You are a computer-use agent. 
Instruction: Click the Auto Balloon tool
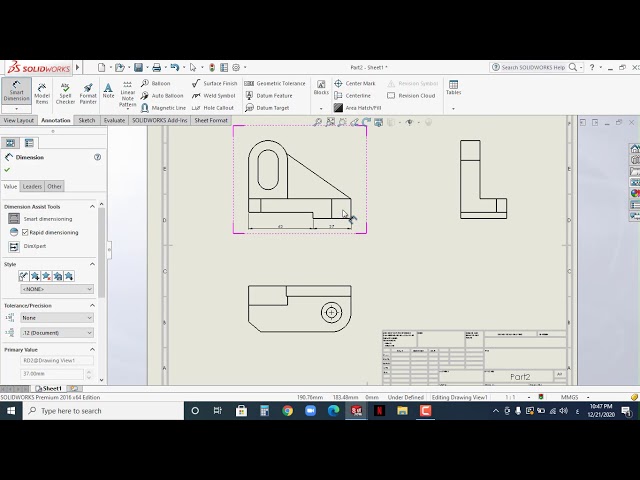pyautogui.click(x=162, y=96)
